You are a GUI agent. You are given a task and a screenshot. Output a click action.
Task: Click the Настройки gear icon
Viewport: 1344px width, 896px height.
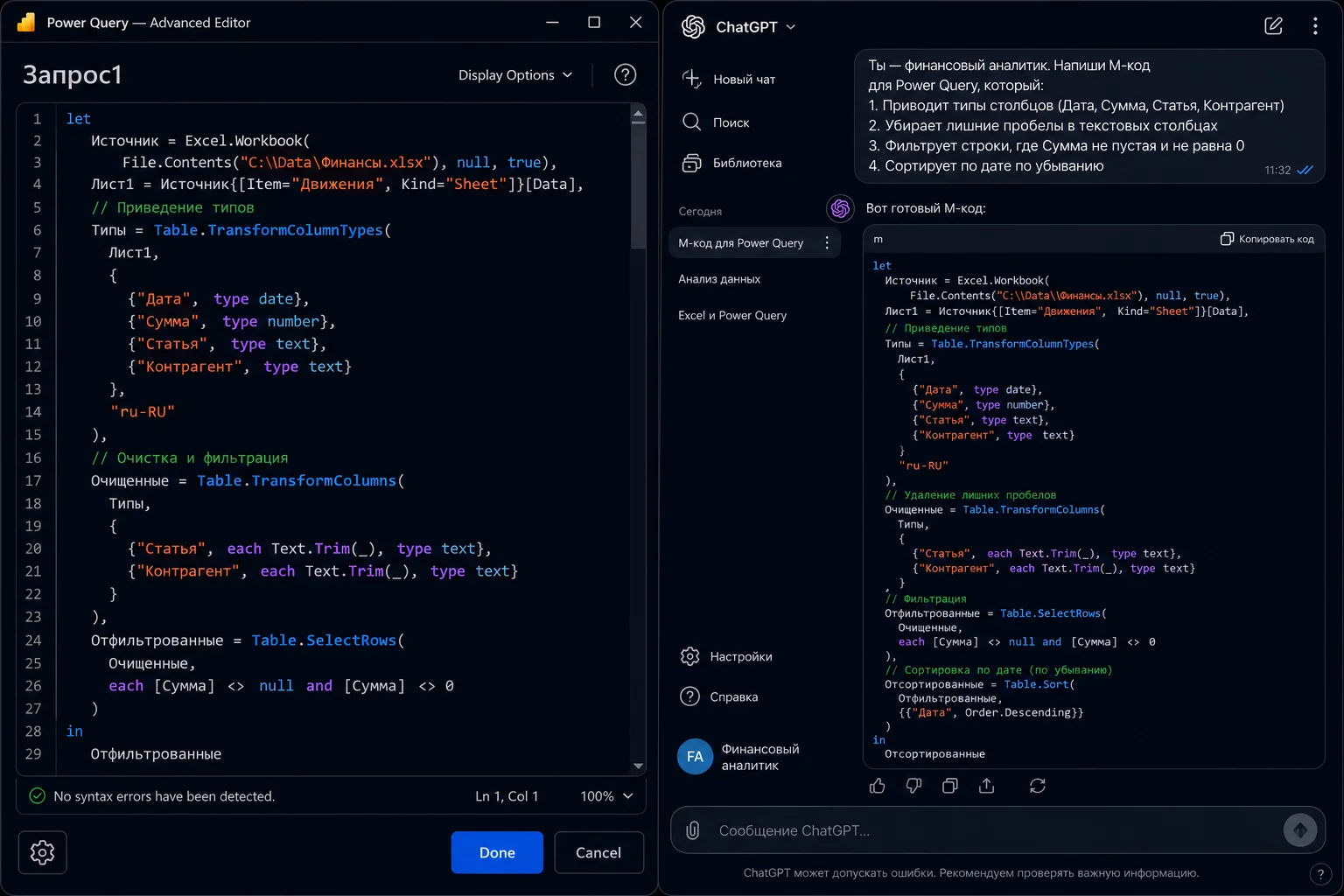(690, 656)
